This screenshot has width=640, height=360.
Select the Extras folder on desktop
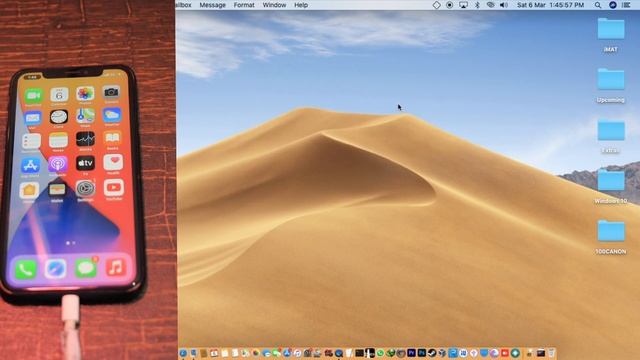point(611,136)
